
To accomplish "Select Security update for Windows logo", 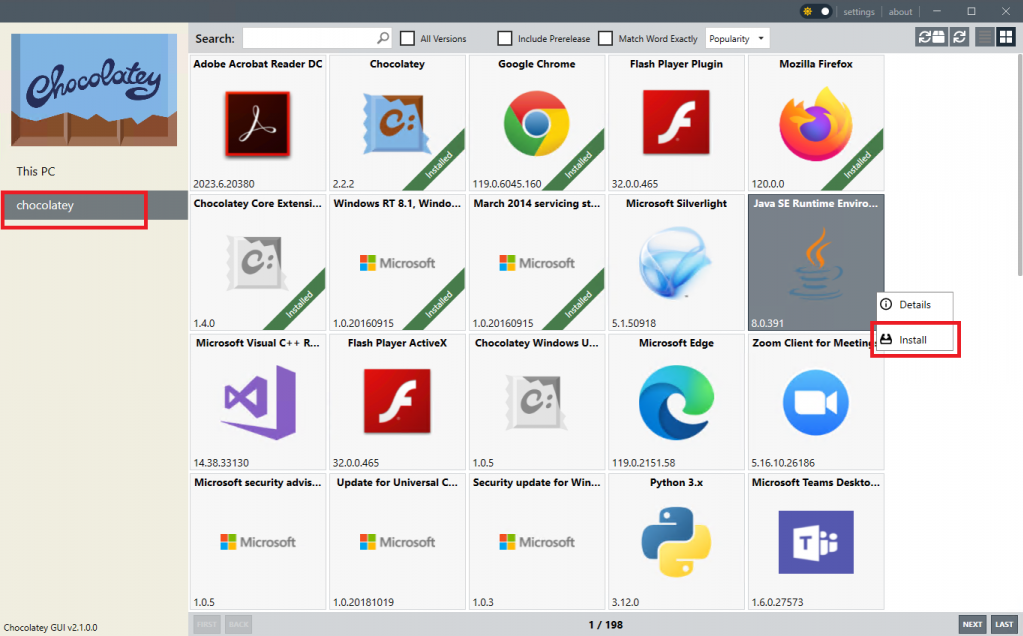I will coord(536,542).
